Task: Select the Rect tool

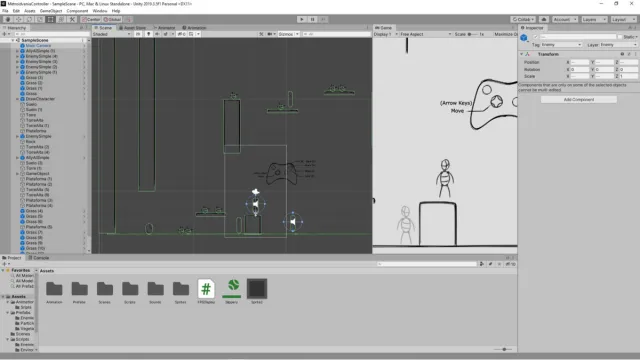Action: coord(50,19)
